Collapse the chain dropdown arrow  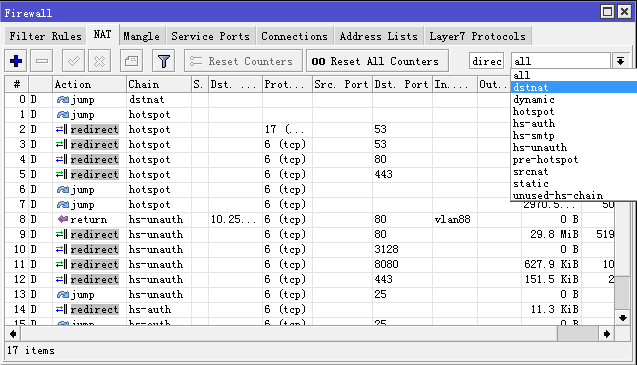point(620,61)
